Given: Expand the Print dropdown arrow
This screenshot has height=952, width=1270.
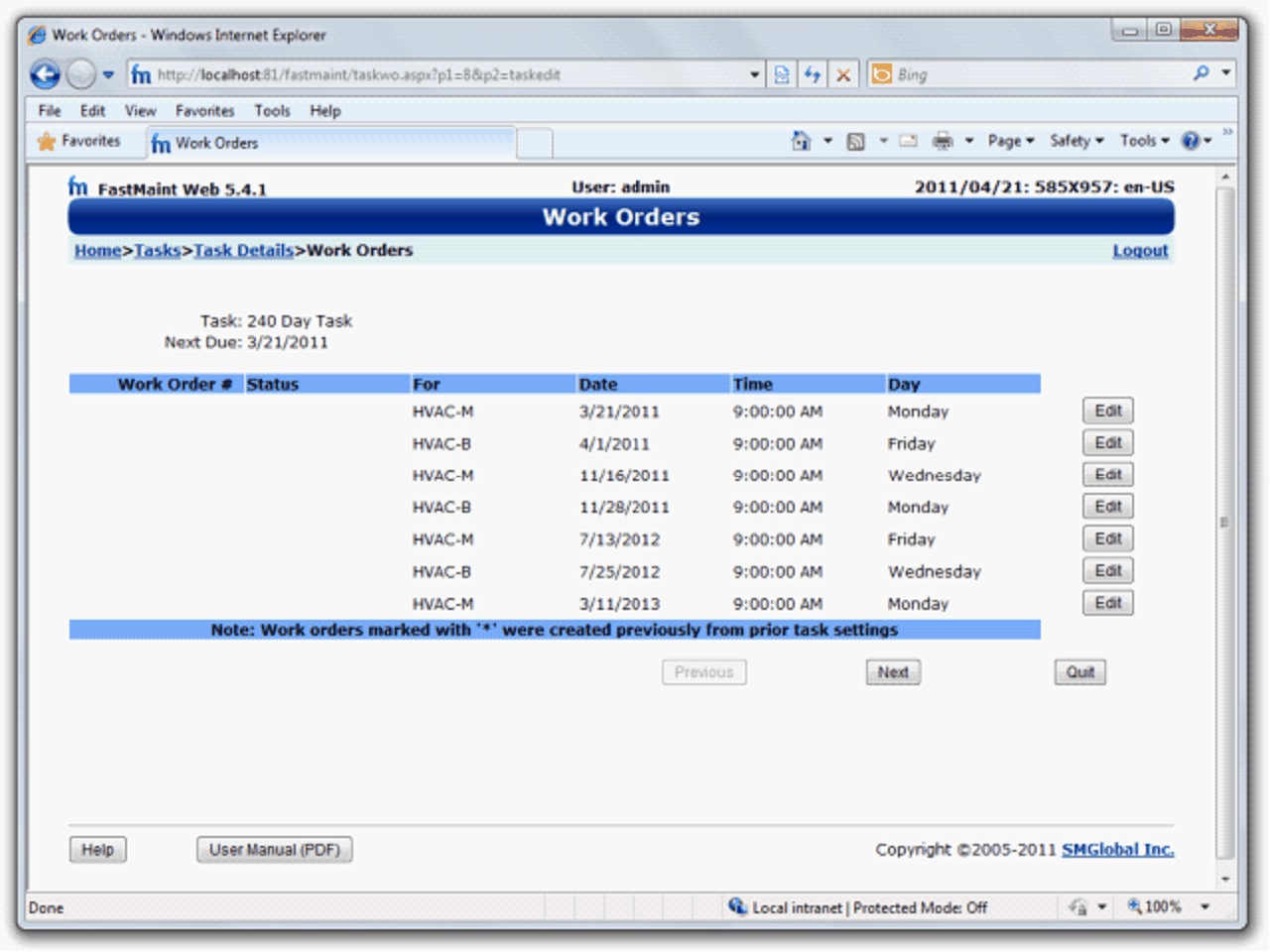Looking at the screenshot, I should coord(969,141).
